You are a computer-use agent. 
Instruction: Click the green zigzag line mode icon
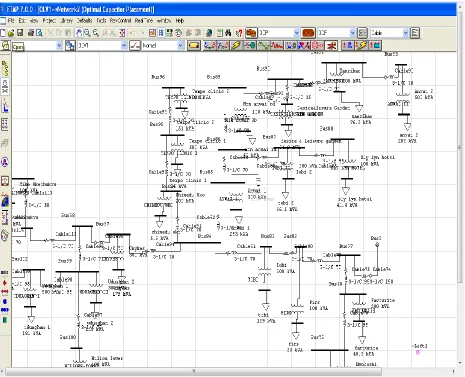[264, 45]
